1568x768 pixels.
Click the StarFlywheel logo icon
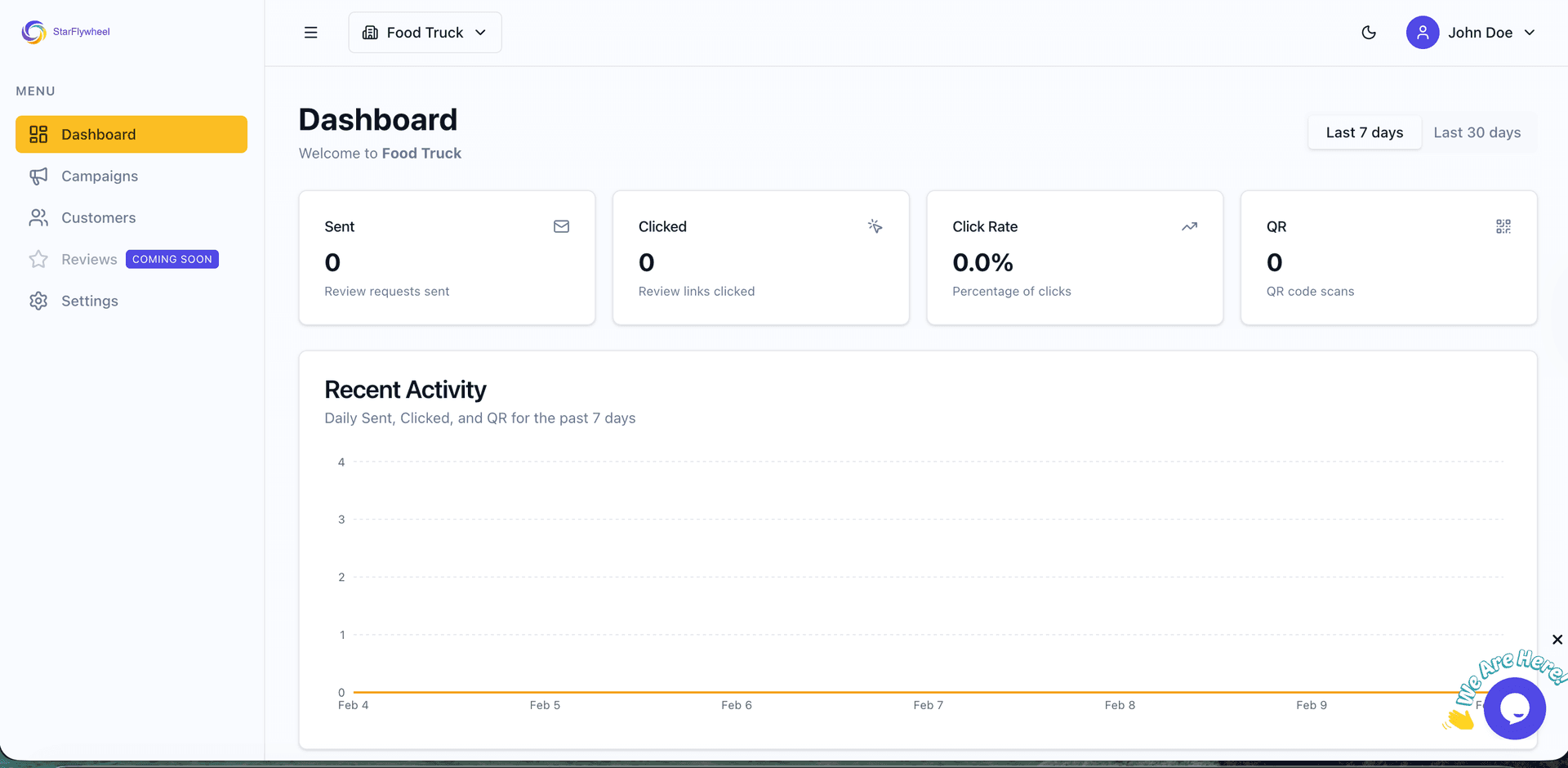click(x=33, y=32)
